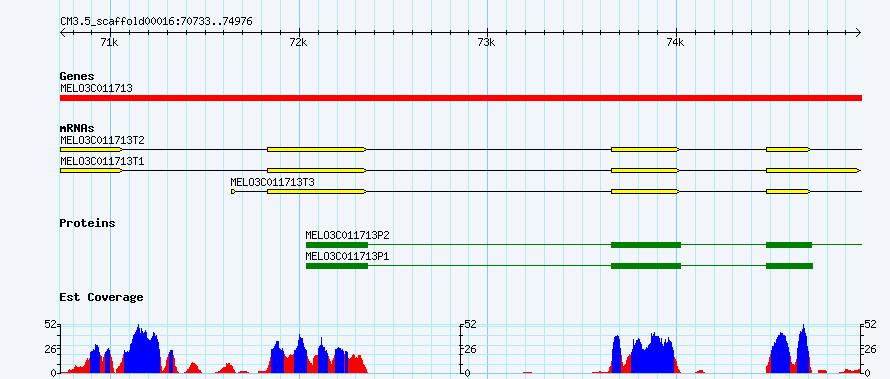Click the right arrow of the ruler
The width and height of the screenshot is (890, 379).
tap(859, 33)
